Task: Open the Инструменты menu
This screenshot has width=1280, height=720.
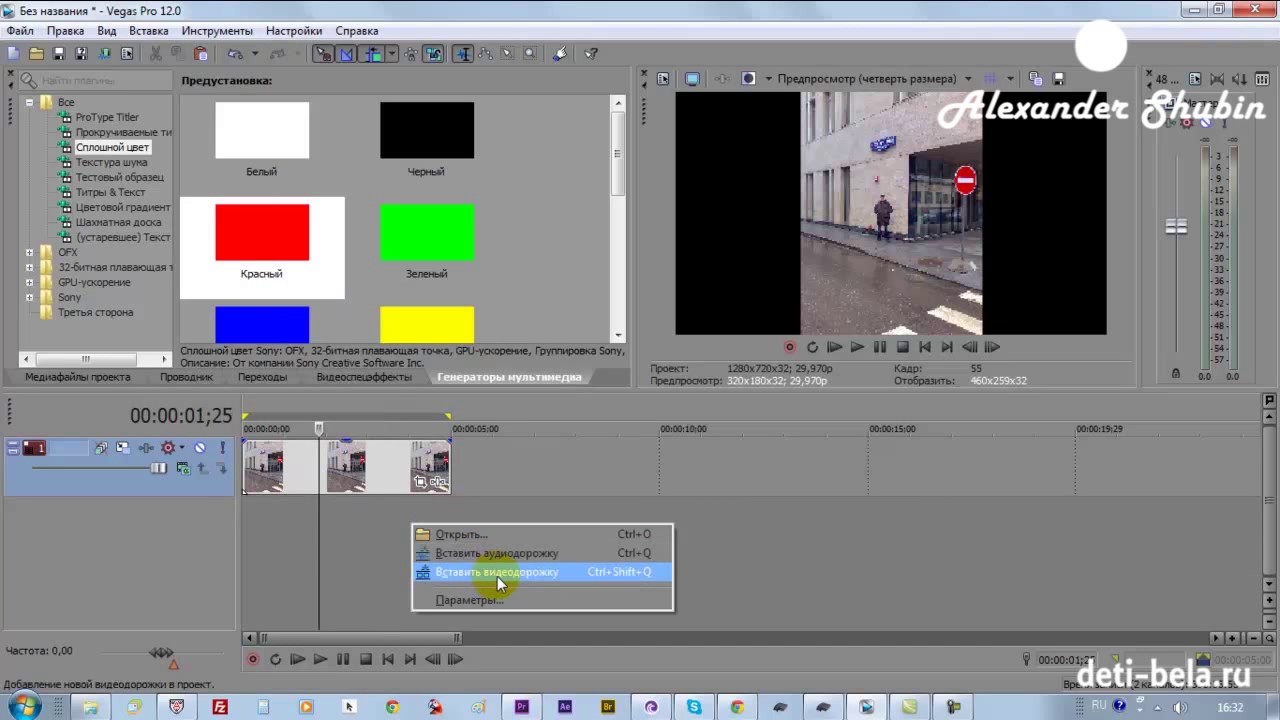Action: click(217, 31)
